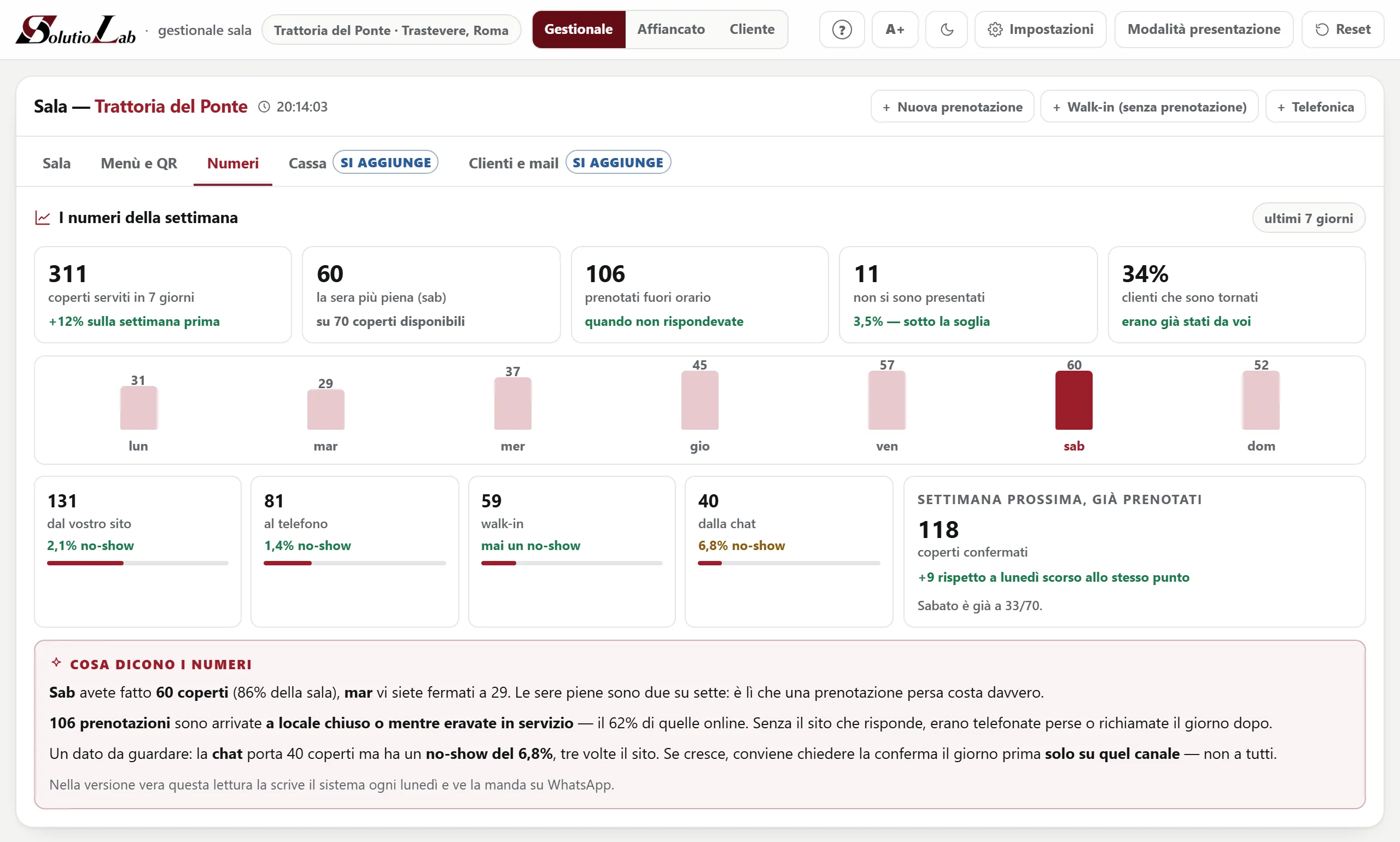1400x842 pixels.
Task: Select the Numeri tab
Action: tap(232, 163)
